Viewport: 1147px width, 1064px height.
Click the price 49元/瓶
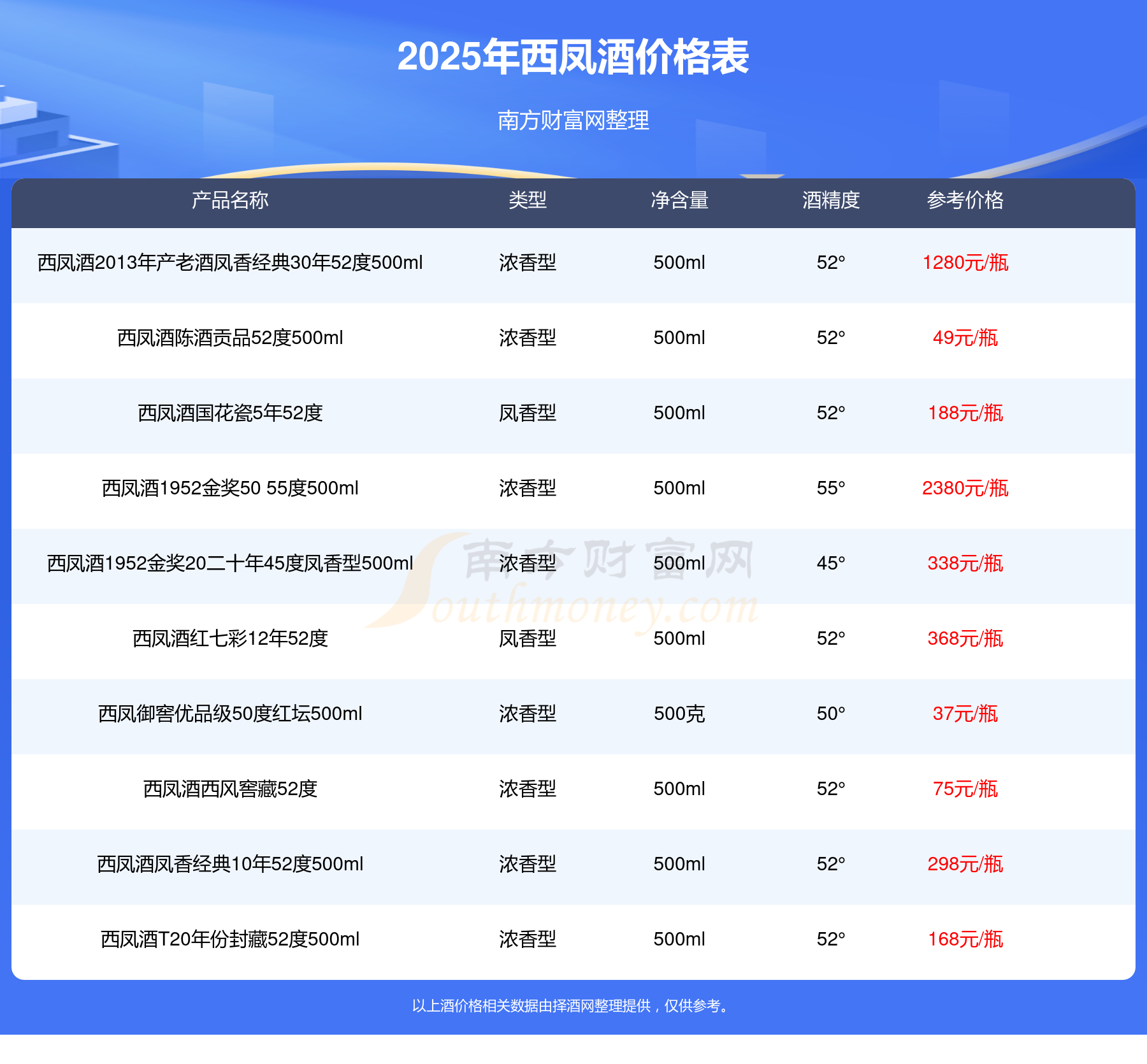tap(965, 338)
